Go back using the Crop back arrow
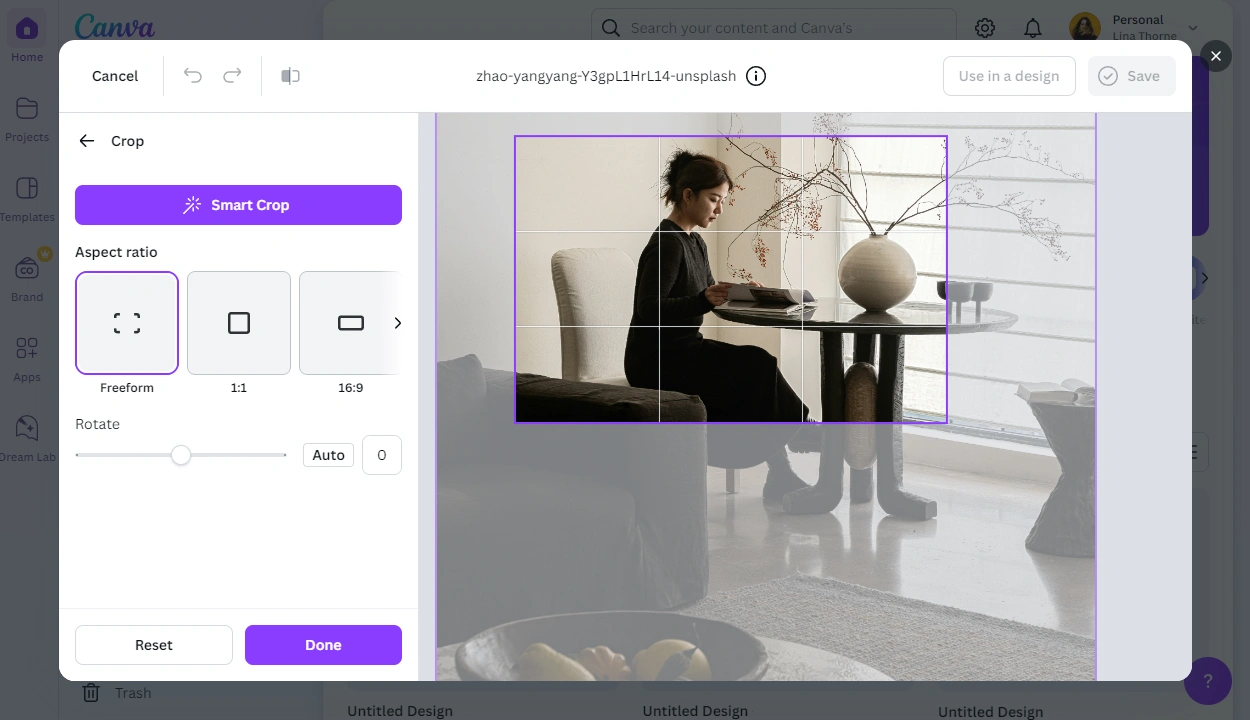 [87, 141]
